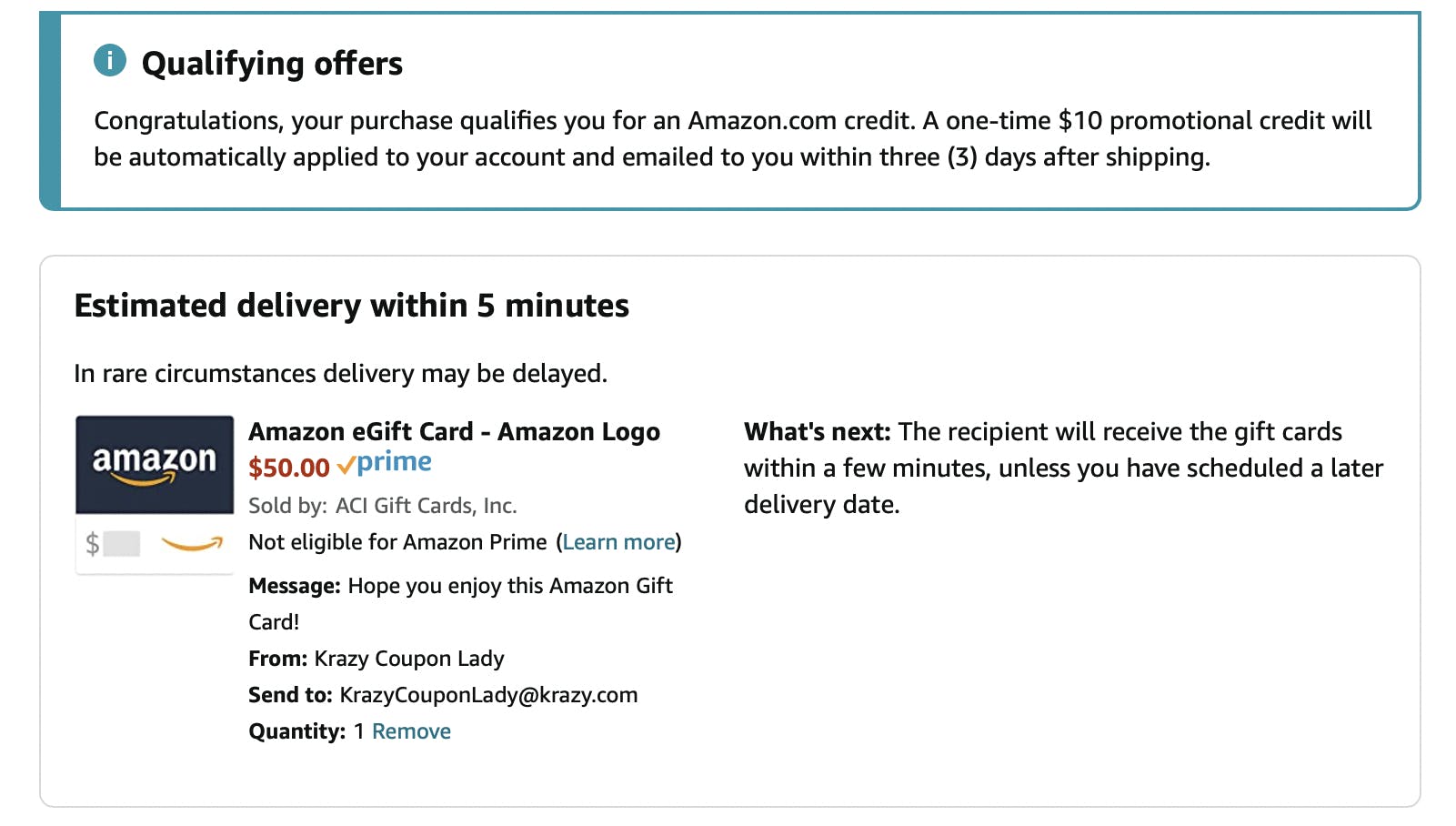Click the recipient email KrazyCouponLady@krazy.com

[488, 695]
